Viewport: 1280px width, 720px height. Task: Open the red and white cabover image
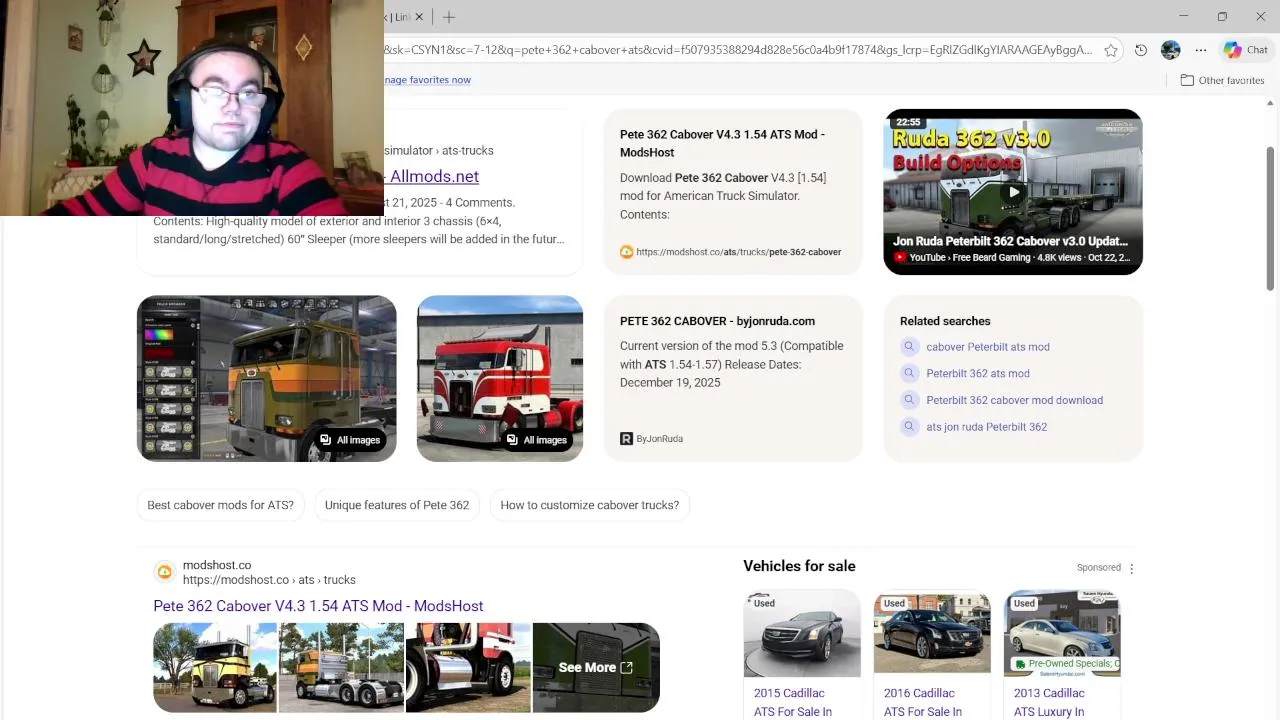(x=500, y=378)
